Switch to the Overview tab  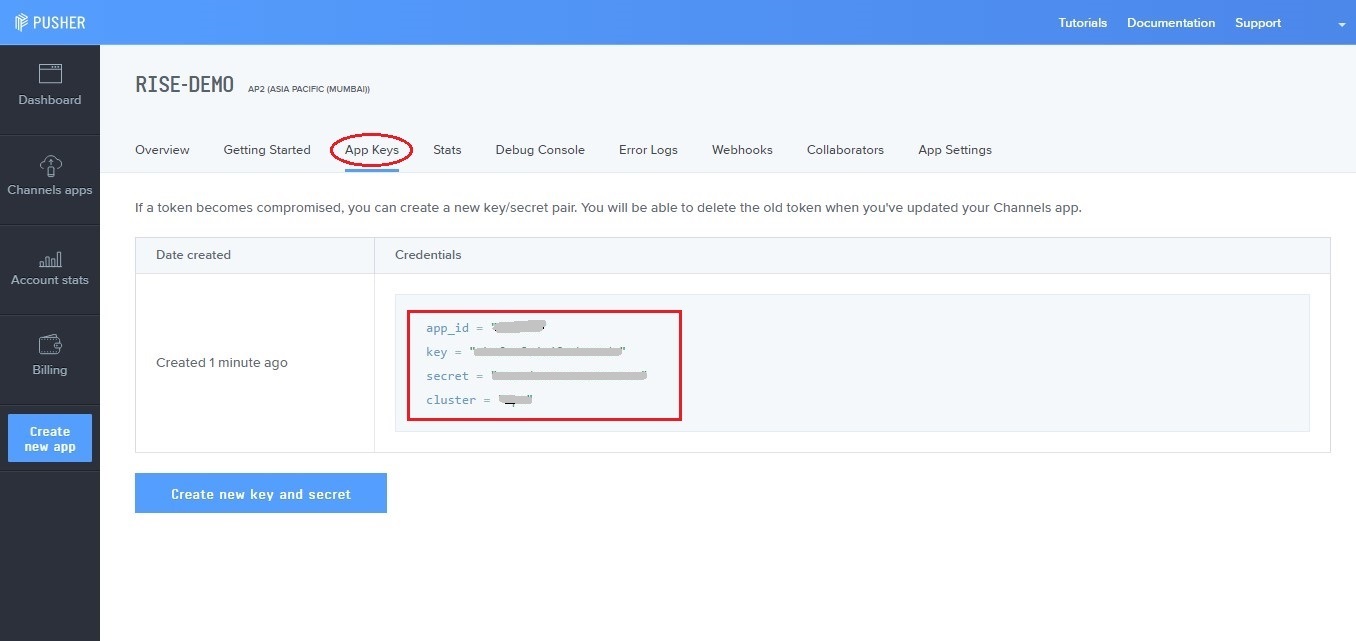point(162,150)
